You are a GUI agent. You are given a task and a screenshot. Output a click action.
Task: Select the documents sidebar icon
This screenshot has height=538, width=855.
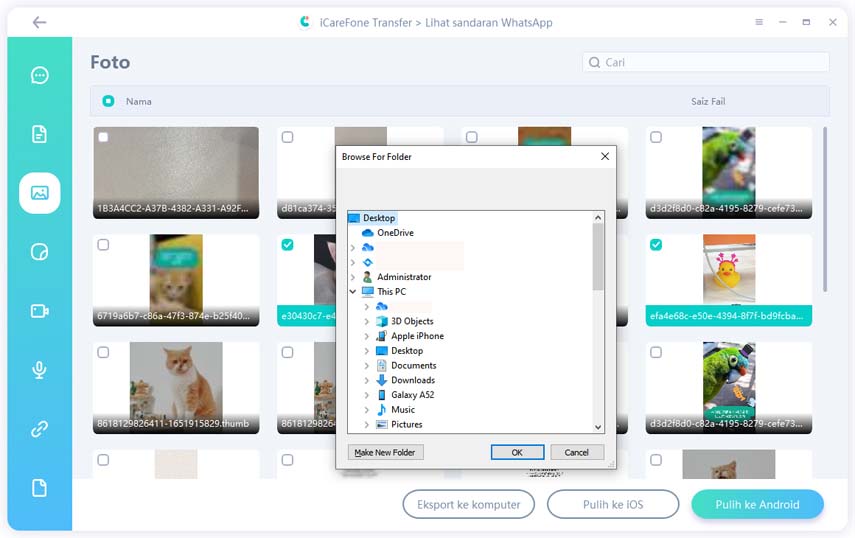coord(39,134)
